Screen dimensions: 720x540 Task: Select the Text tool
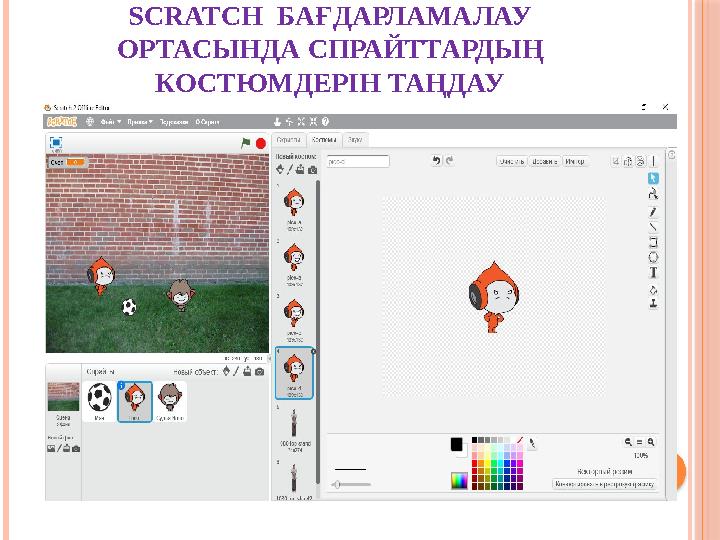(653, 273)
